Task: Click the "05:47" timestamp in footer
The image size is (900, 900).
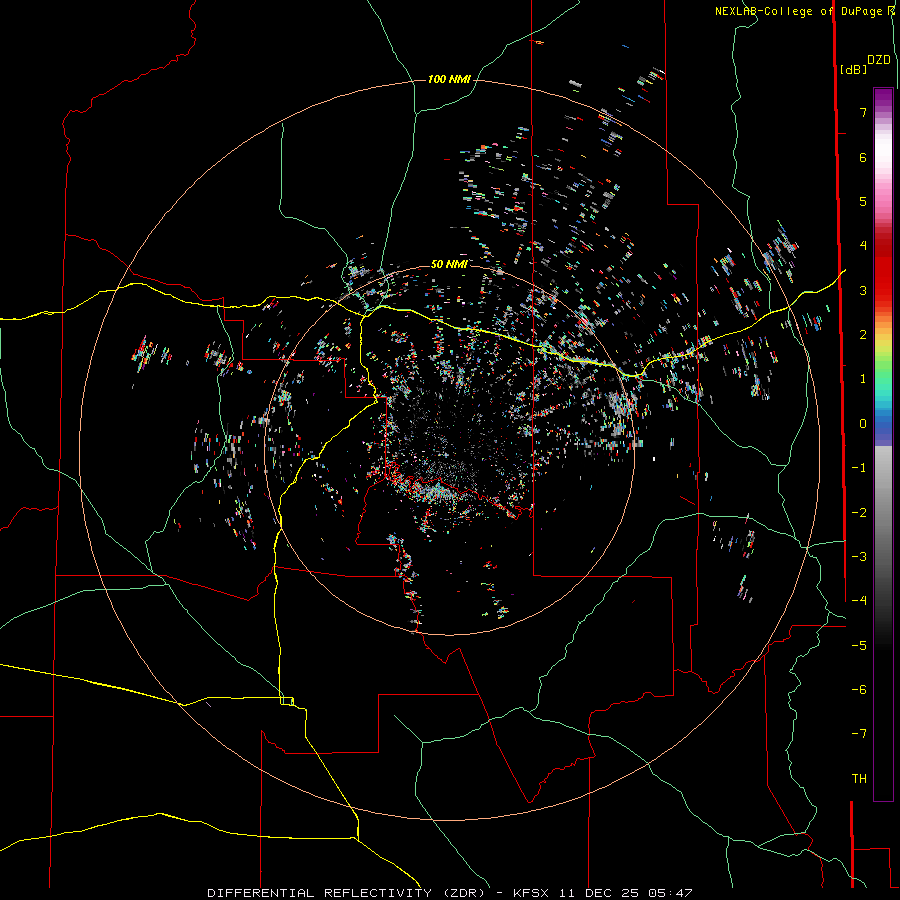Action: pos(670,893)
